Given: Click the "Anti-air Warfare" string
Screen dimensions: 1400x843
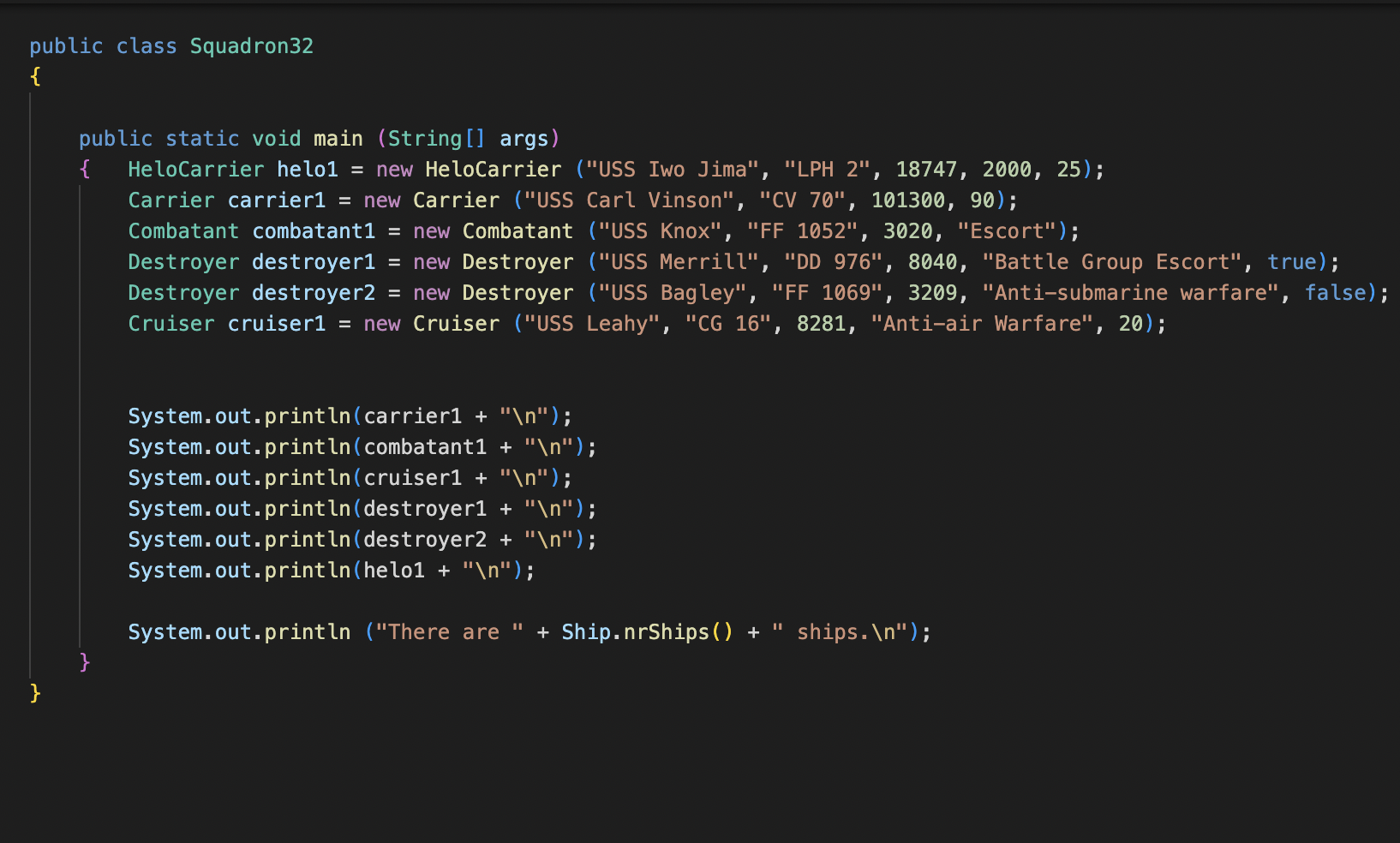Looking at the screenshot, I should click(983, 324).
